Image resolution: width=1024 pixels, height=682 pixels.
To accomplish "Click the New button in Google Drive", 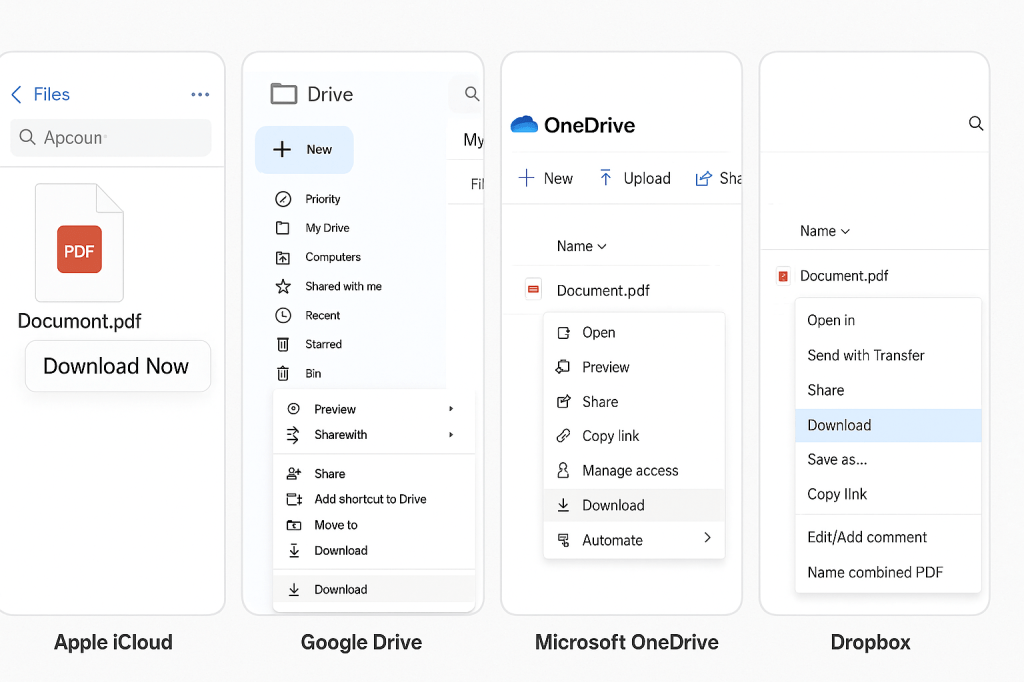I will point(304,150).
